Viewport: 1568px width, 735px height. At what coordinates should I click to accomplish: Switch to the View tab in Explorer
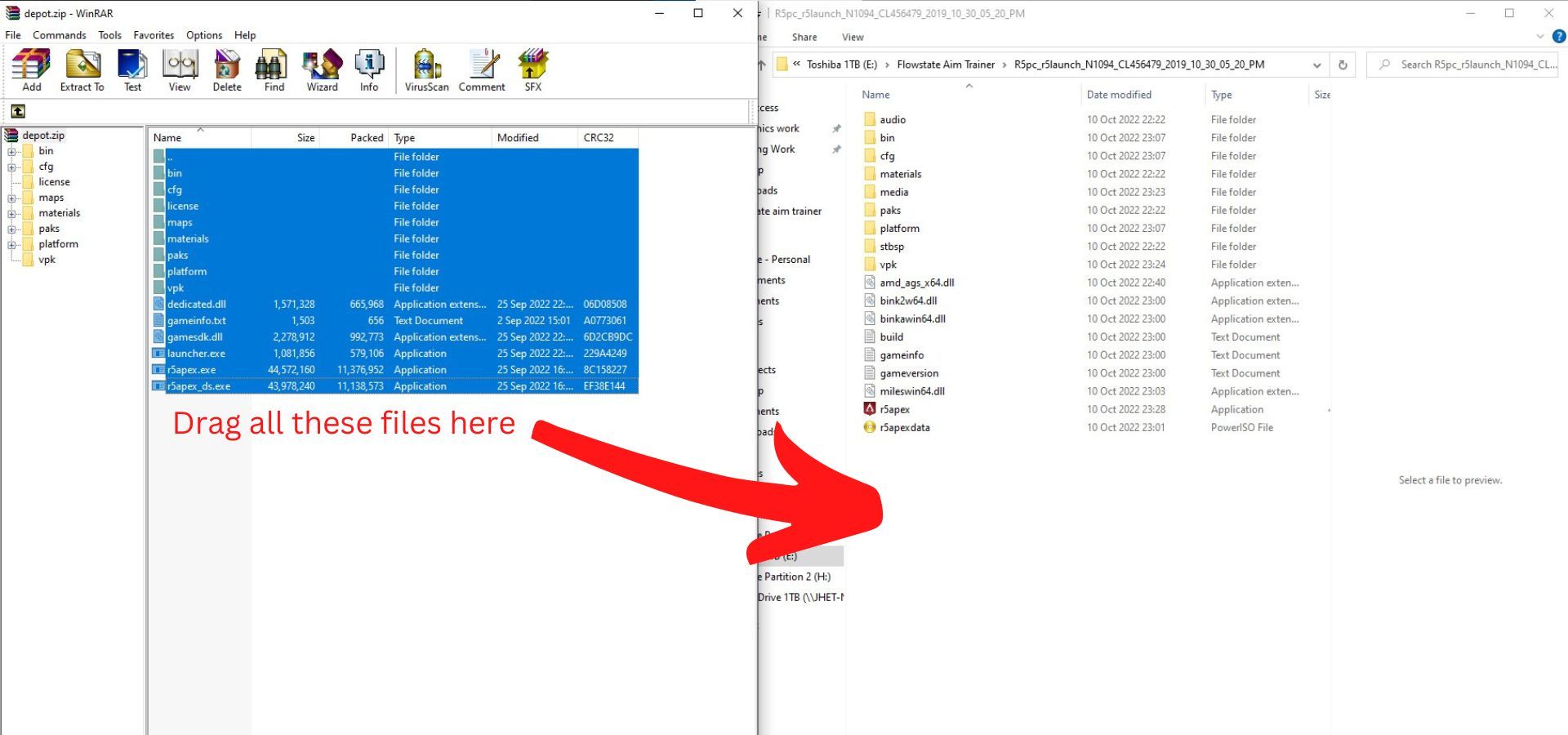(853, 37)
